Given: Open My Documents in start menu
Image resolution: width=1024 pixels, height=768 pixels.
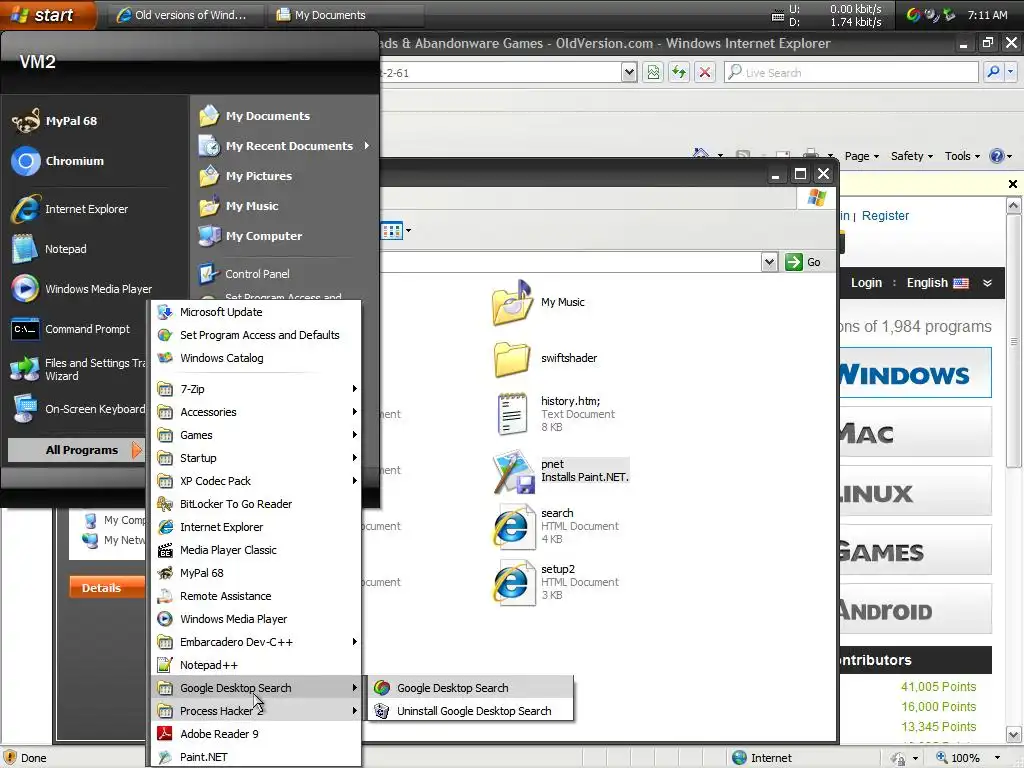Looking at the screenshot, I should pyautogui.click(x=255, y=116).
